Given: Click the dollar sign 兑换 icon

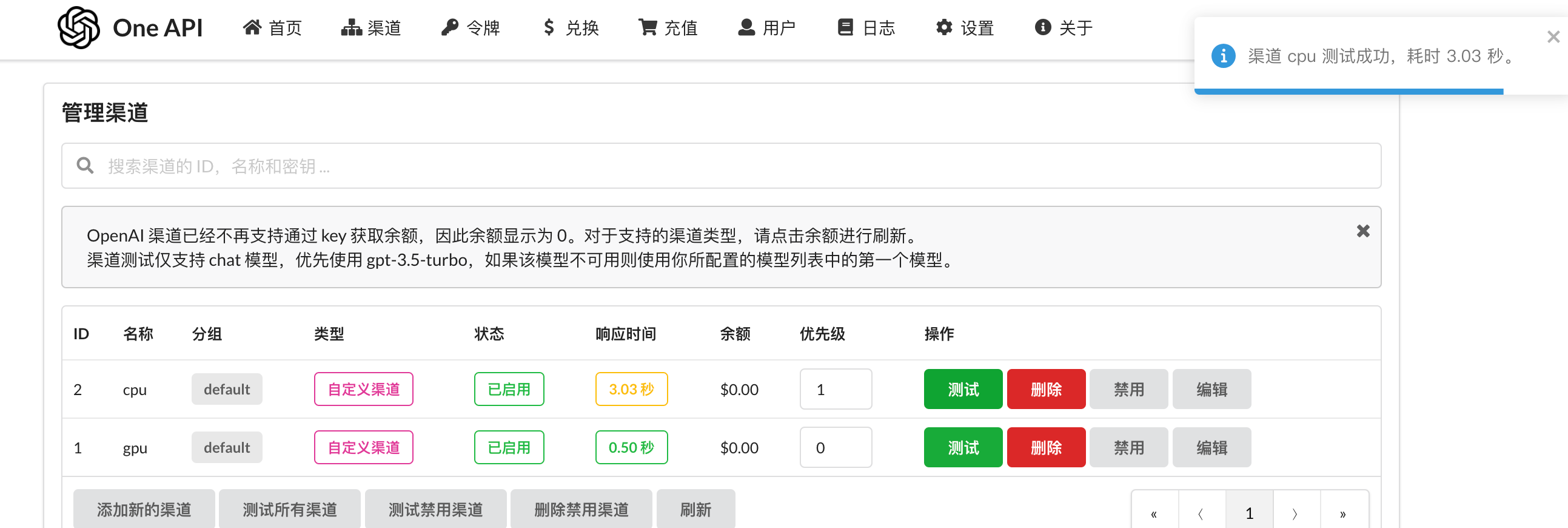Looking at the screenshot, I should (548, 27).
